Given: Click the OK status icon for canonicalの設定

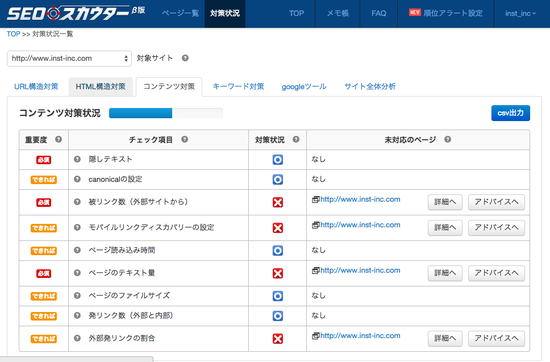Looking at the screenshot, I should point(277,180).
